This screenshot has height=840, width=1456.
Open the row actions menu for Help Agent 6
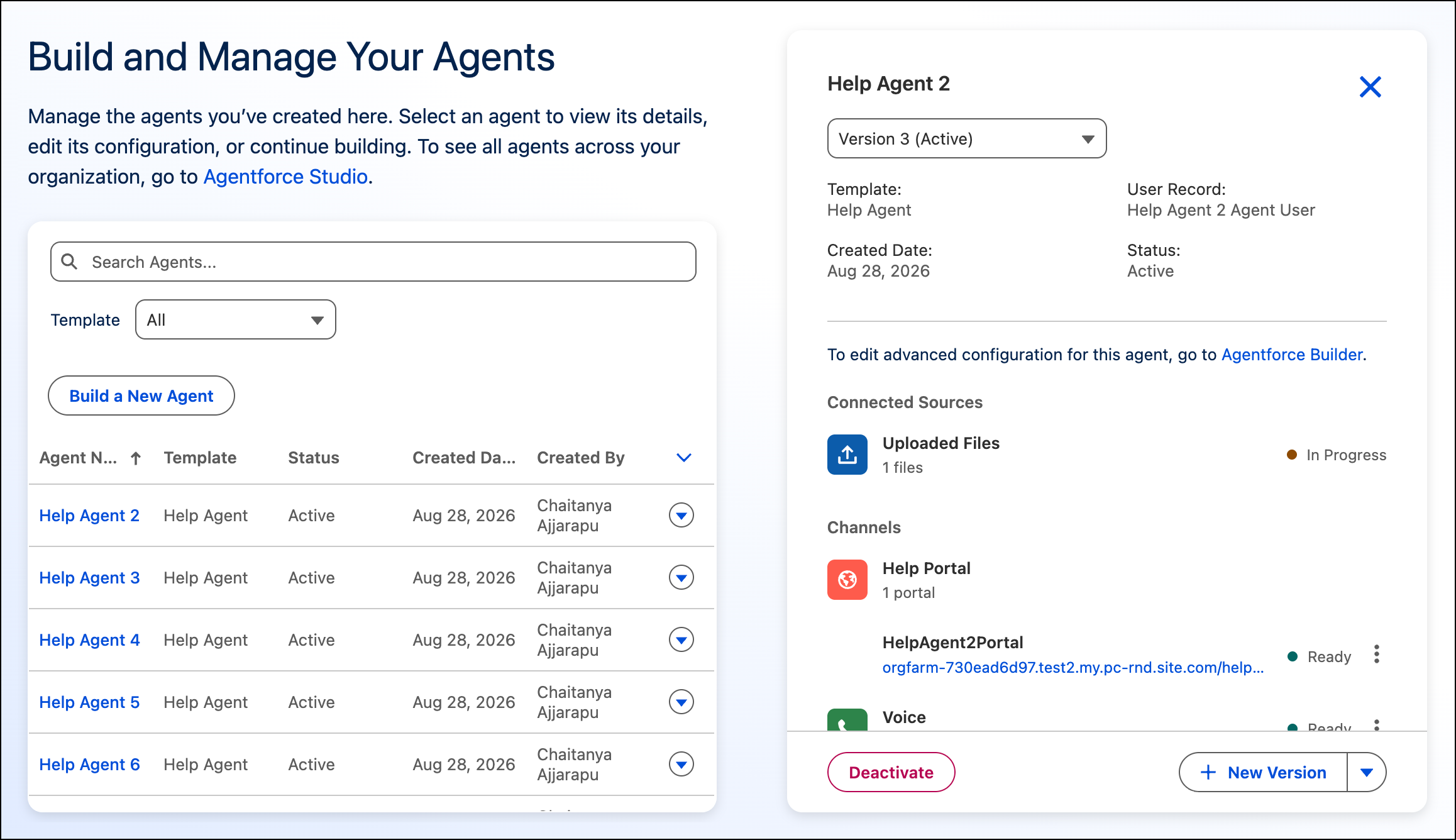(x=681, y=765)
